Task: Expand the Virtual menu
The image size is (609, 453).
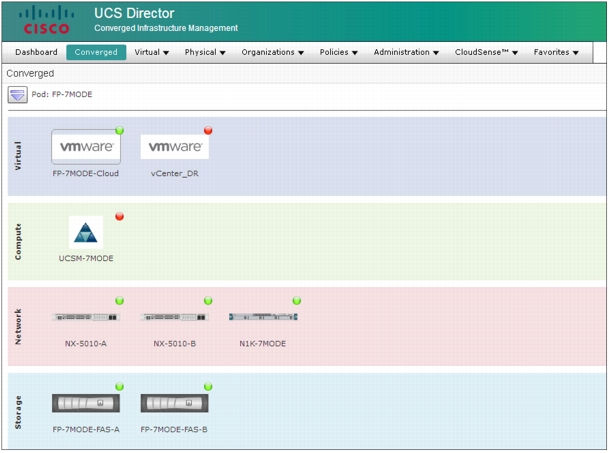Action: (151, 52)
